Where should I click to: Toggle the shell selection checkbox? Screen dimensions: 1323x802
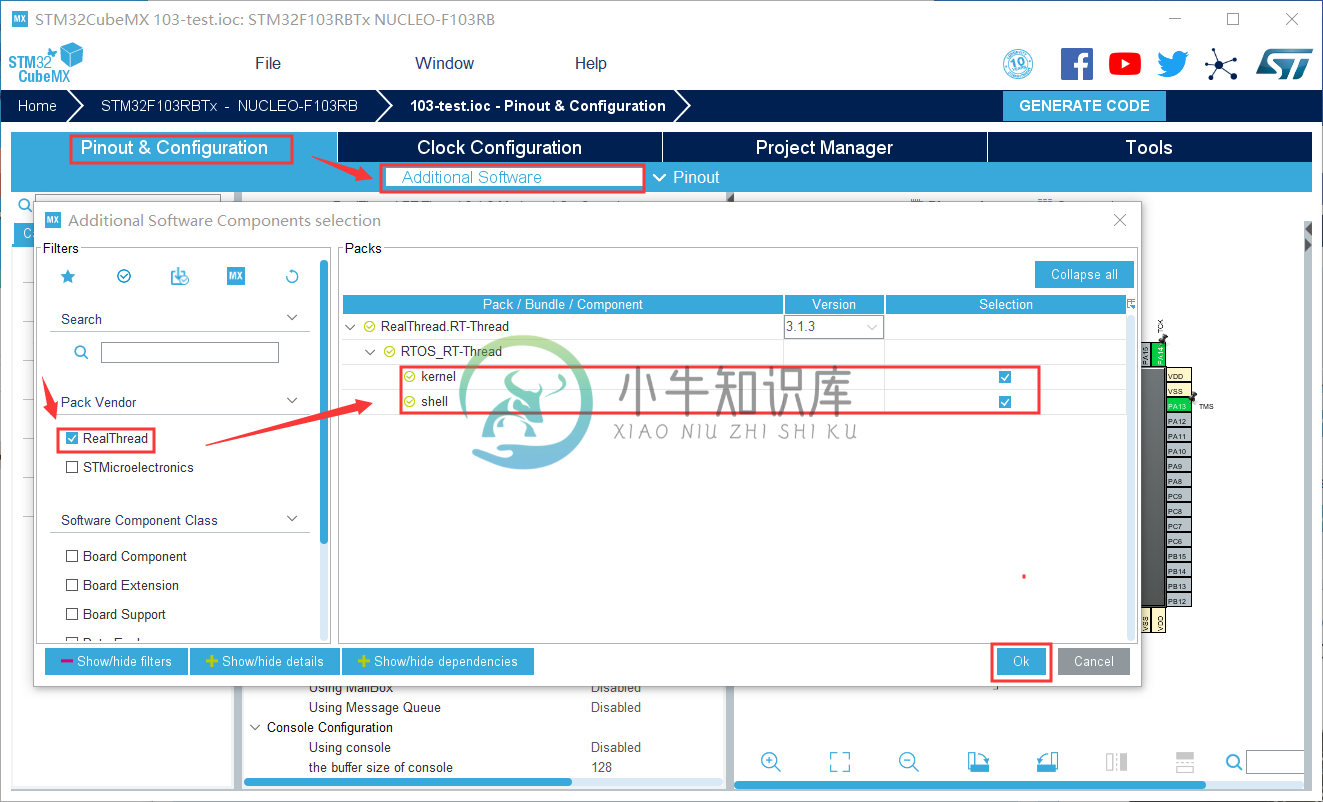click(x=1005, y=402)
